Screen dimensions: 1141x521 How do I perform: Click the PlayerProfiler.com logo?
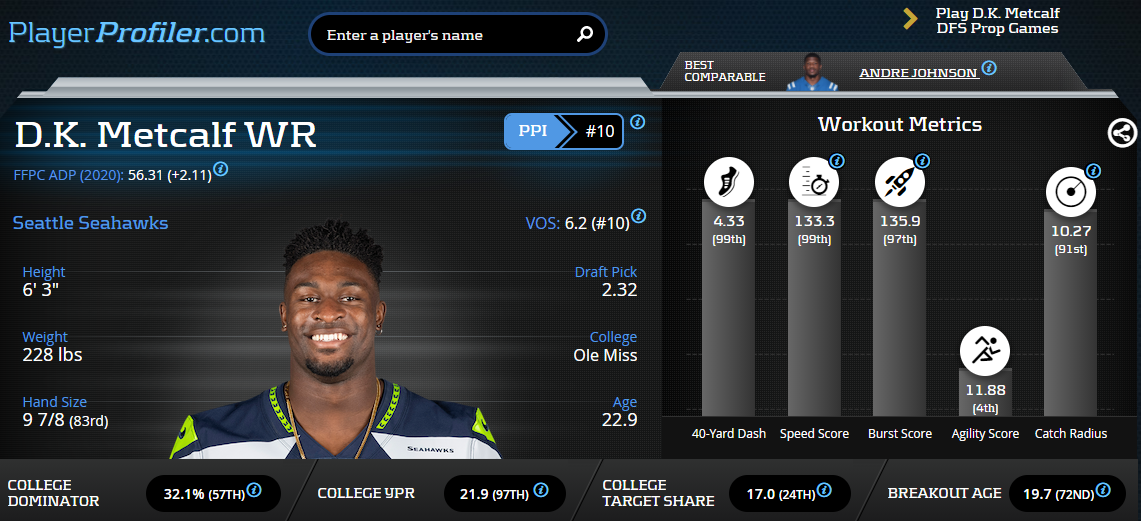point(137,33)
